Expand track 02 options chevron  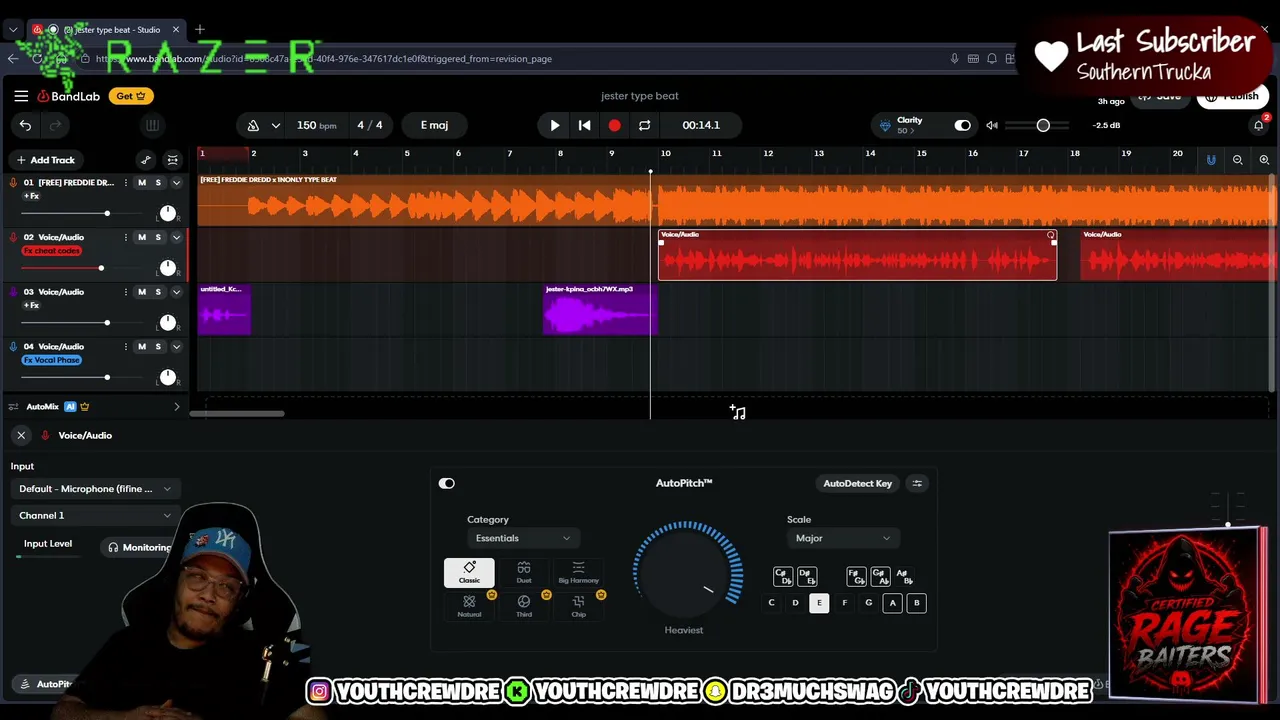(x=176, y=237)
